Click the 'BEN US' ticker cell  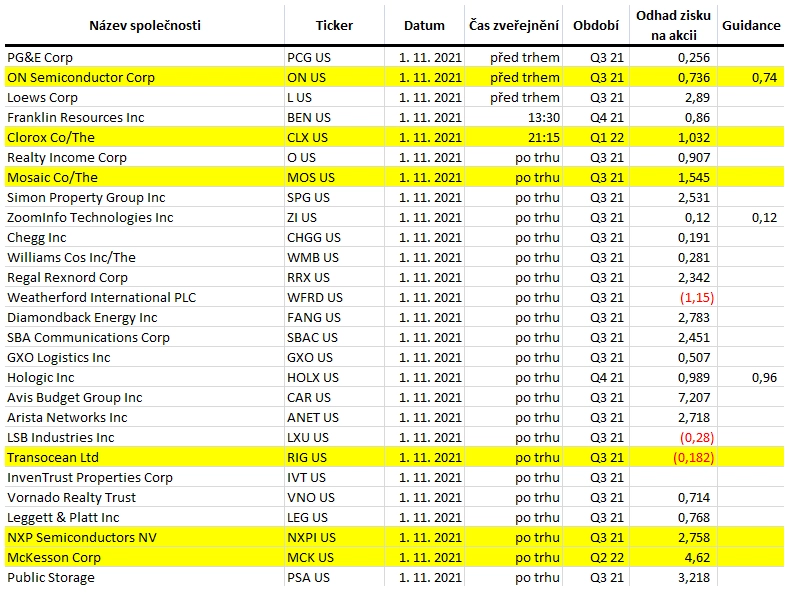click(x=335, y=117)
